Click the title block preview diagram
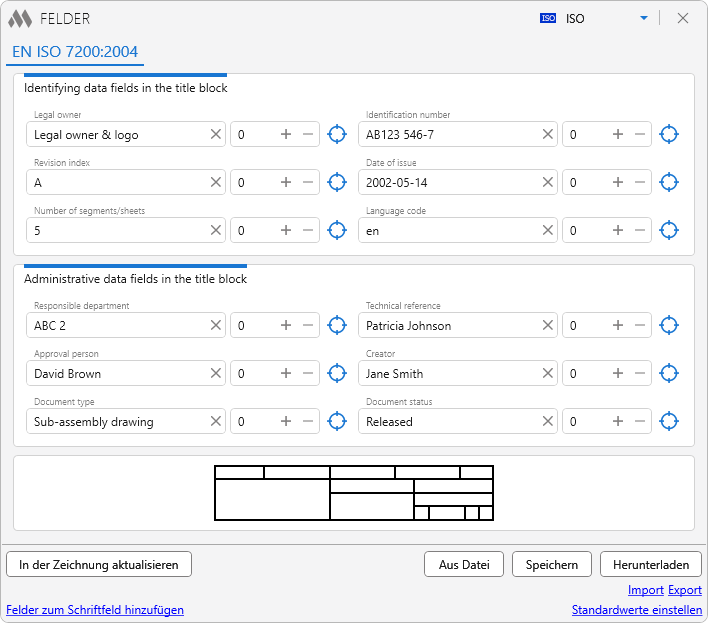This screenshot has width=708, height=623. click(x=354, y=493)
